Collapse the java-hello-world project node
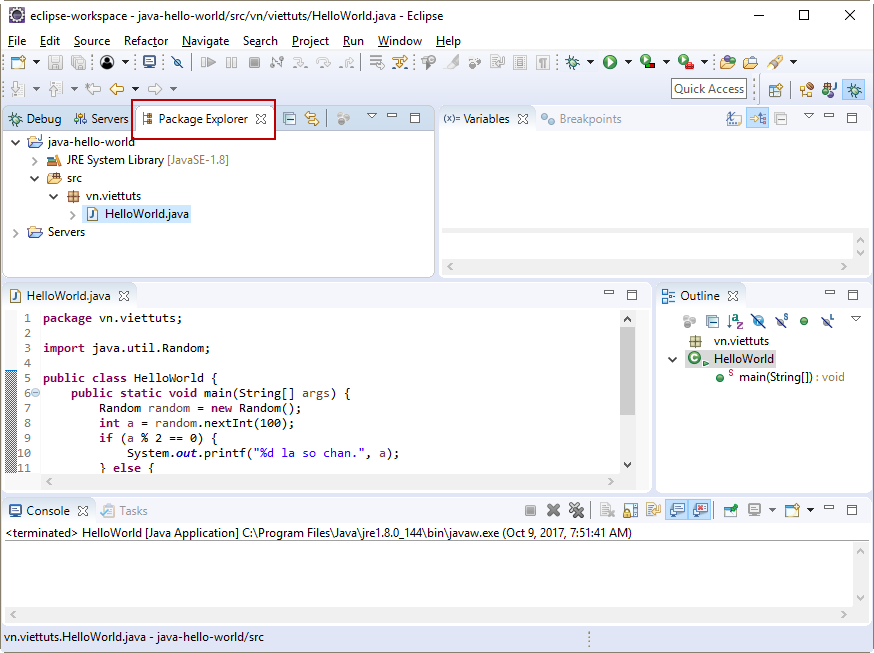The image size is (874, 653). (x=16, y=143)
